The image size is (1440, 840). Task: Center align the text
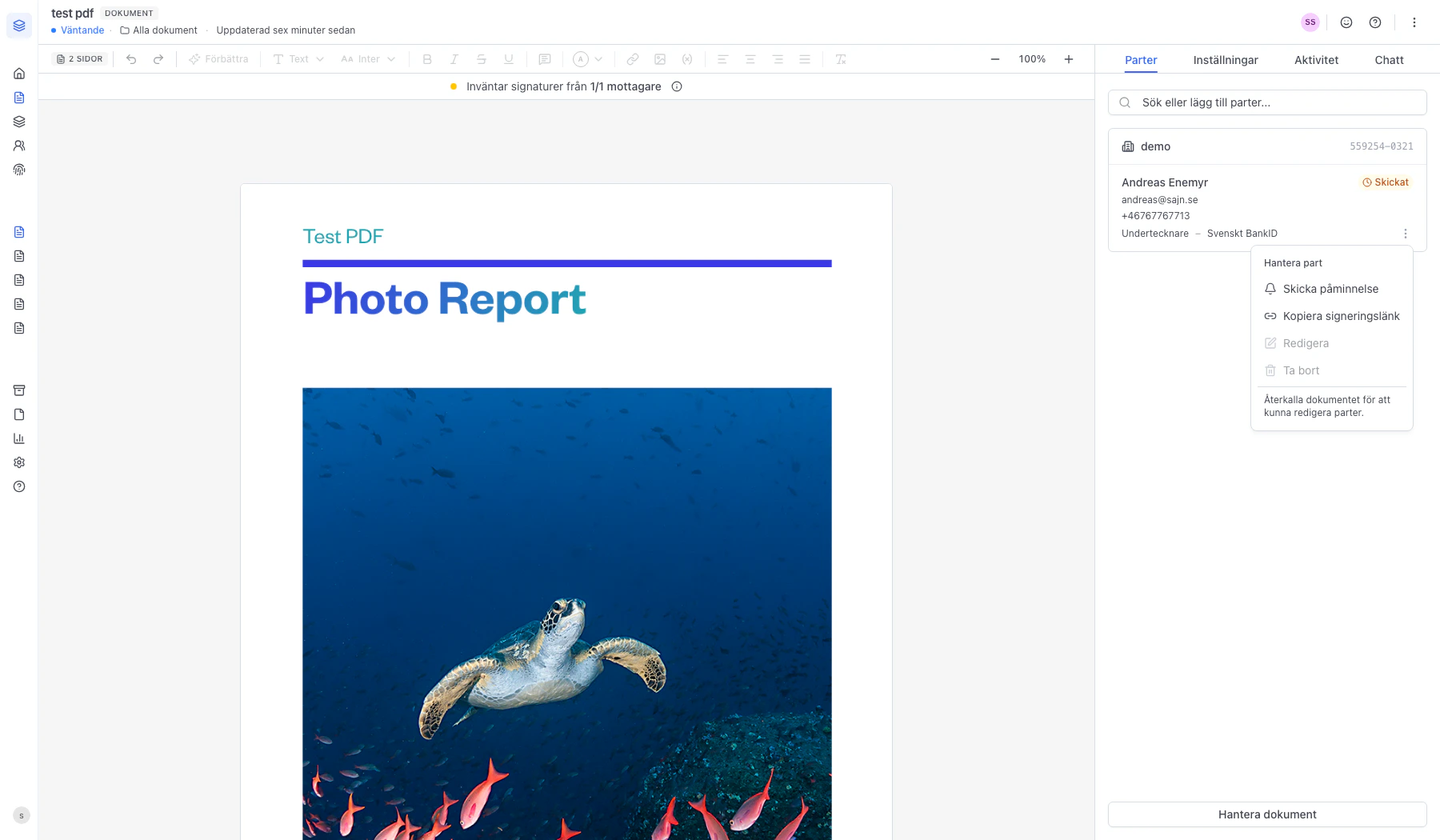tap(750, 59)
